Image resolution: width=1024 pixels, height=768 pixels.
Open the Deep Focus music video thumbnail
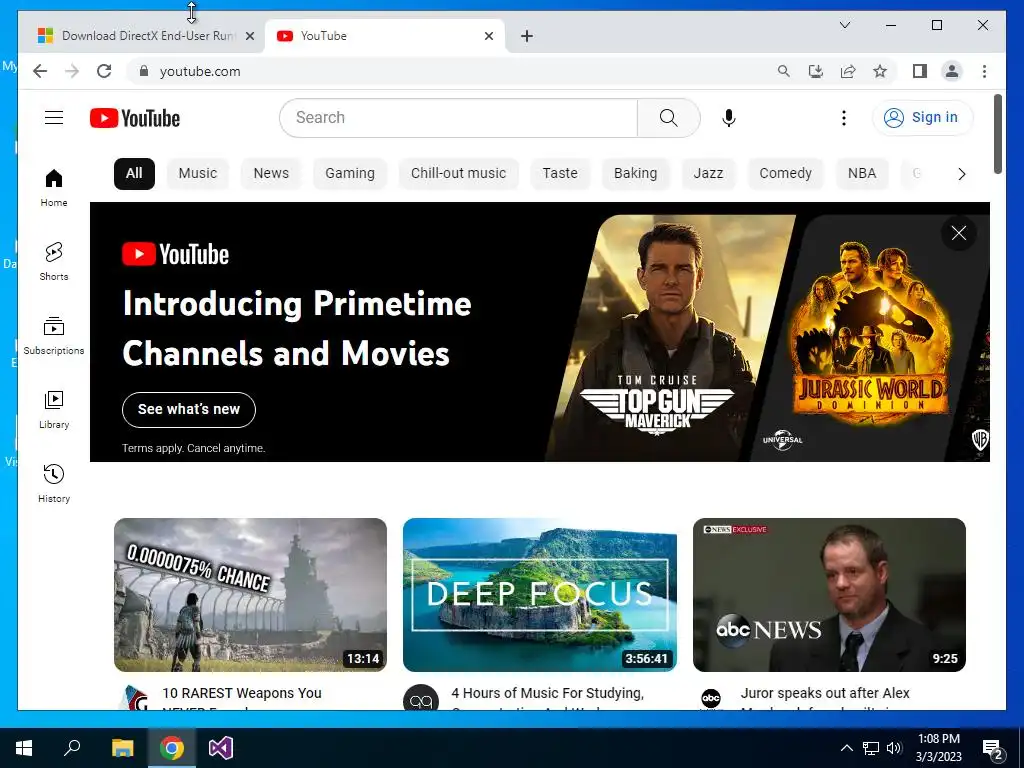(x=539, y=594)
